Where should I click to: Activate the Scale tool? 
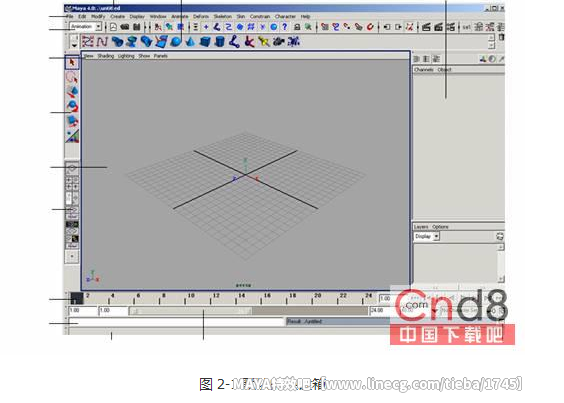click(x=72, y=121)
